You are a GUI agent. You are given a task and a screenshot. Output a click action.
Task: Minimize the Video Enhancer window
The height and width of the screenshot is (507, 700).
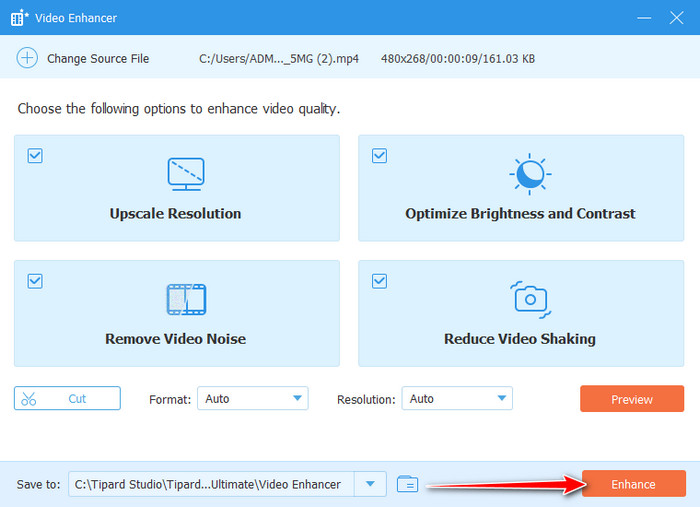click(644, 18)
